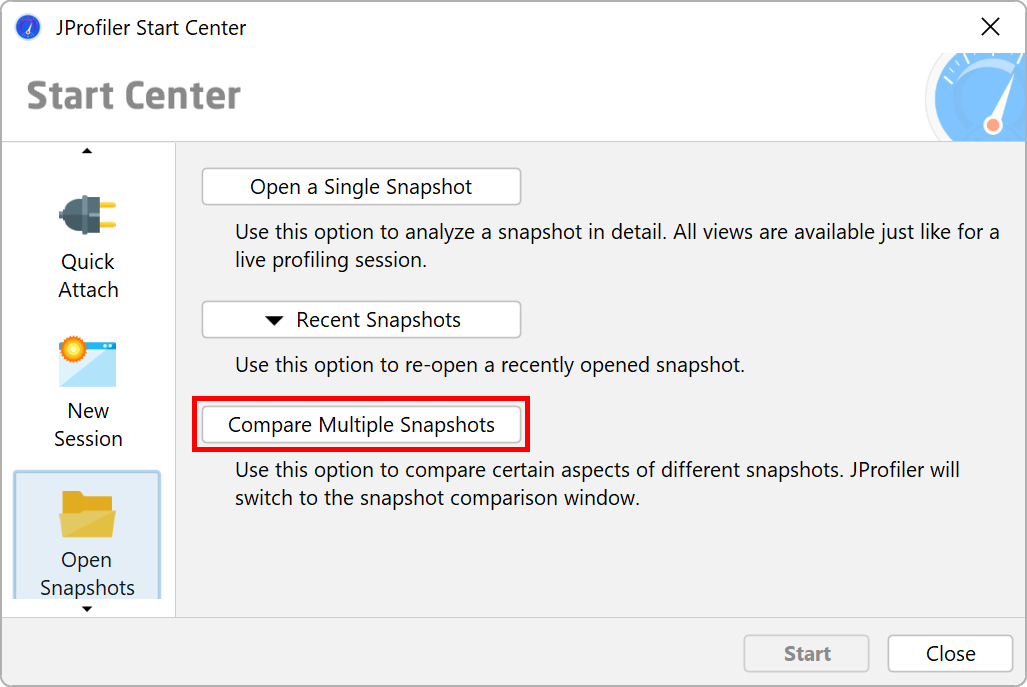Choose the New Session window icon

pos(88,362)
